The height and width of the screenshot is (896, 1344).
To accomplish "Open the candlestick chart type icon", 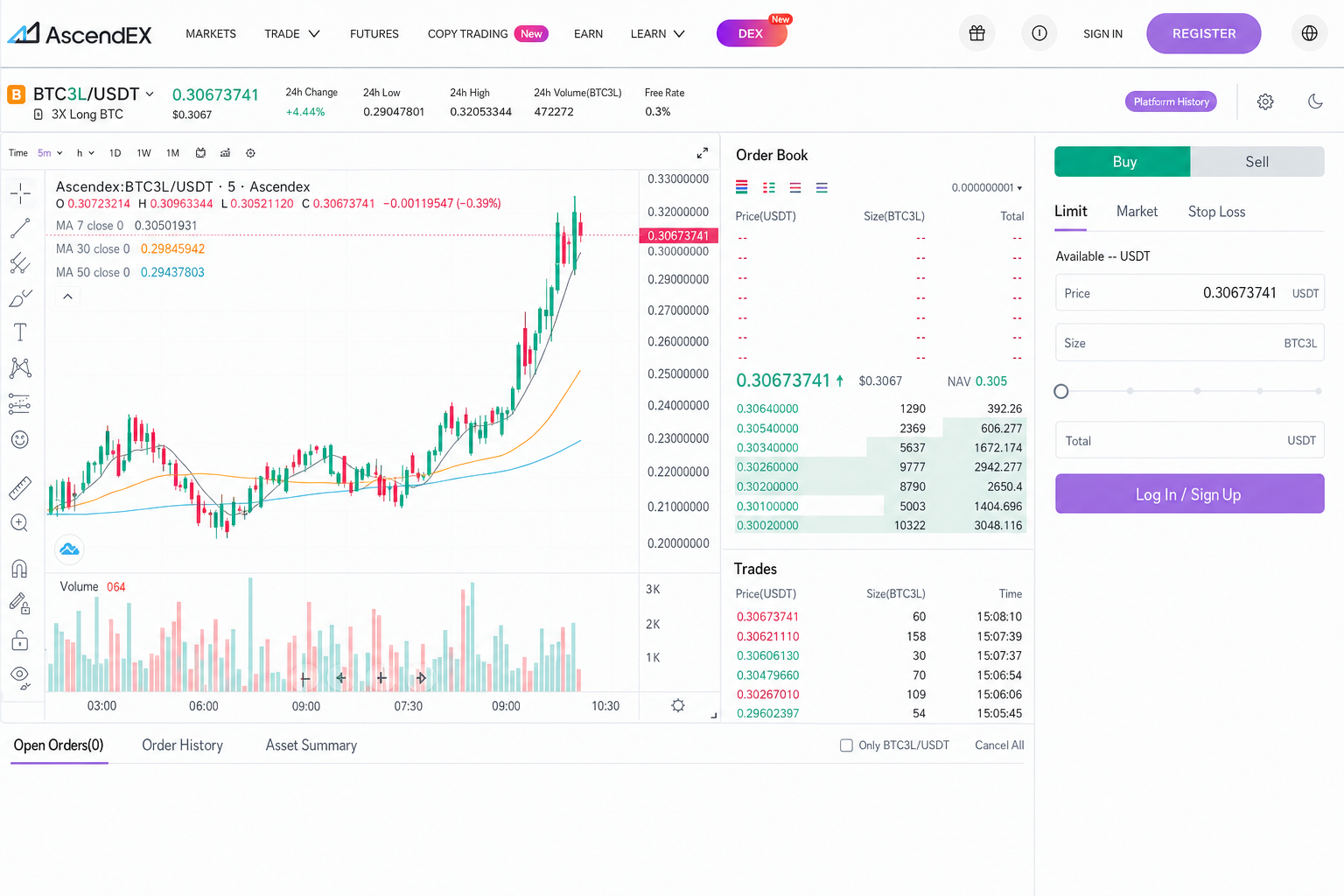I will click(200, 153).
